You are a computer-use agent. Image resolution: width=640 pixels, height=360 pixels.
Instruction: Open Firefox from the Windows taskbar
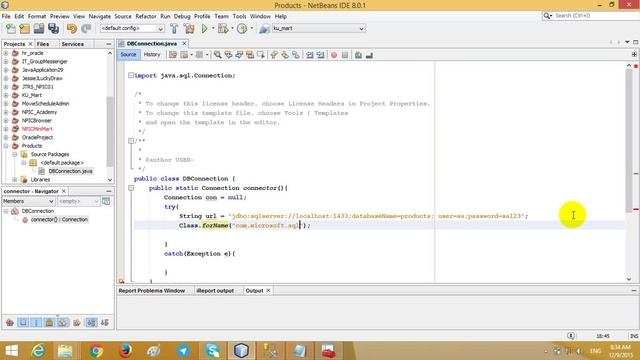coord(125,351)
